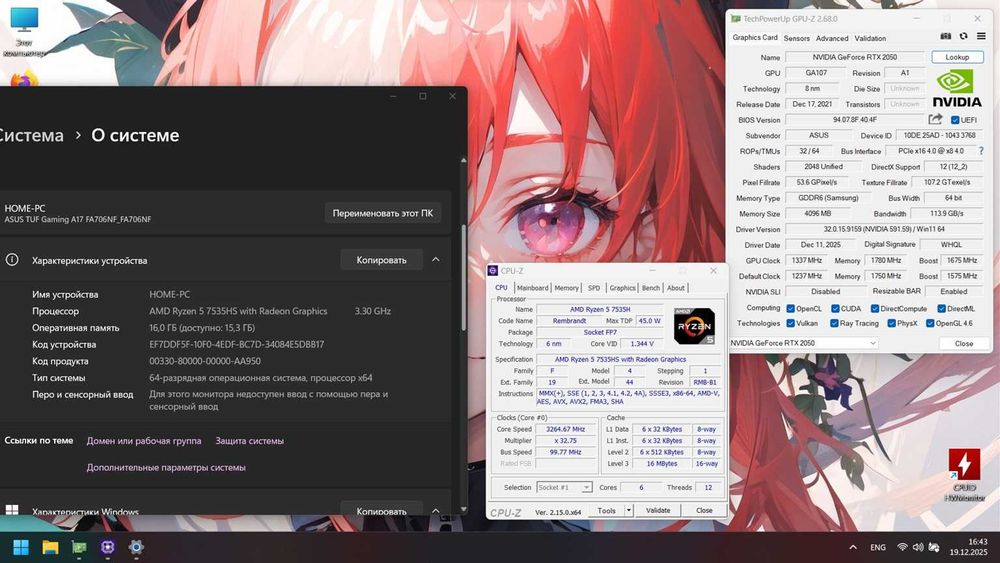Click the info icon beside Характеристики устройства
This screenshot has width=1000, height=563.
pos(11,260)
